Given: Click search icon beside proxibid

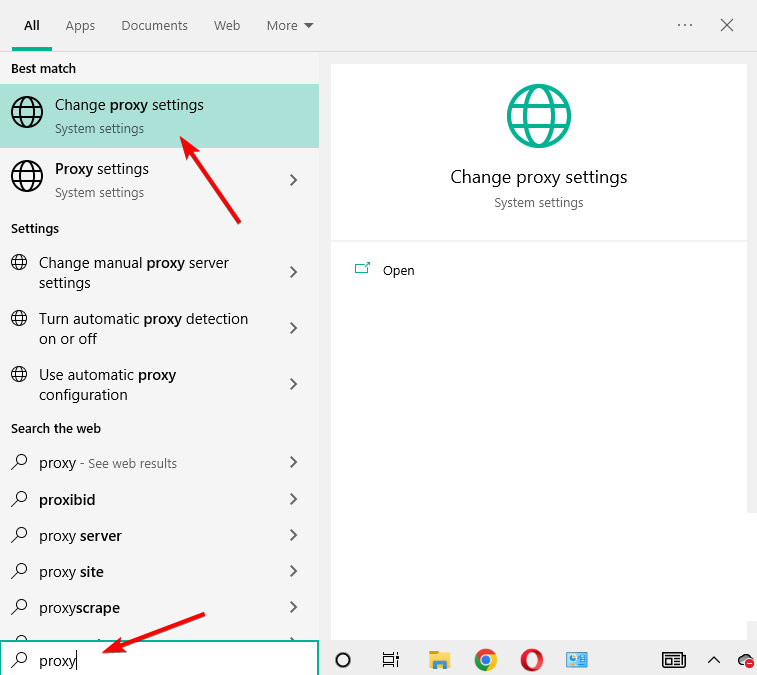Looking at the screenshot, I should pyautogui.click(x=19, y=499).
